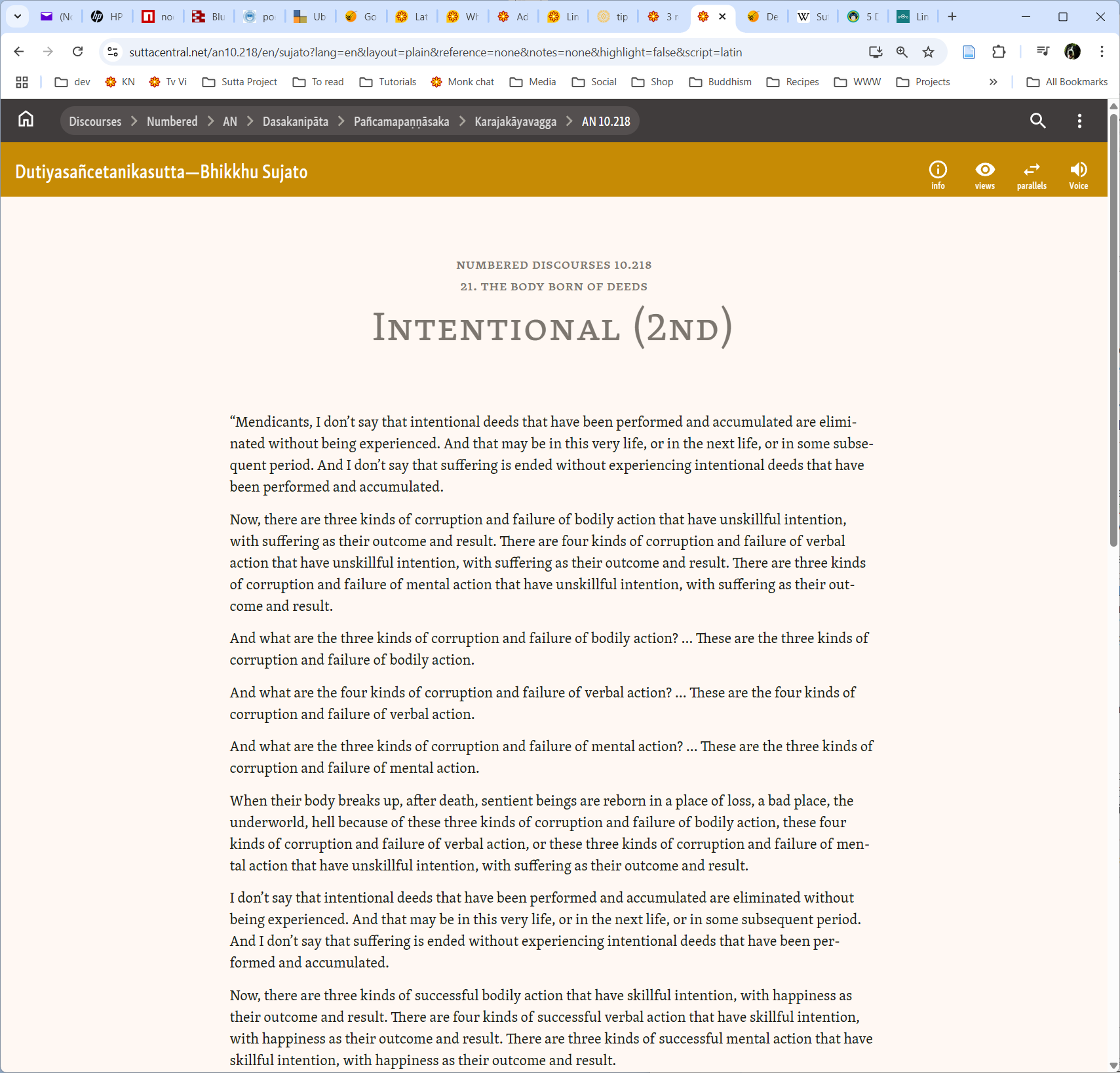Expand the tab search dropdown
Screen dimensions: 1120x1073
(x=18, y=17)
